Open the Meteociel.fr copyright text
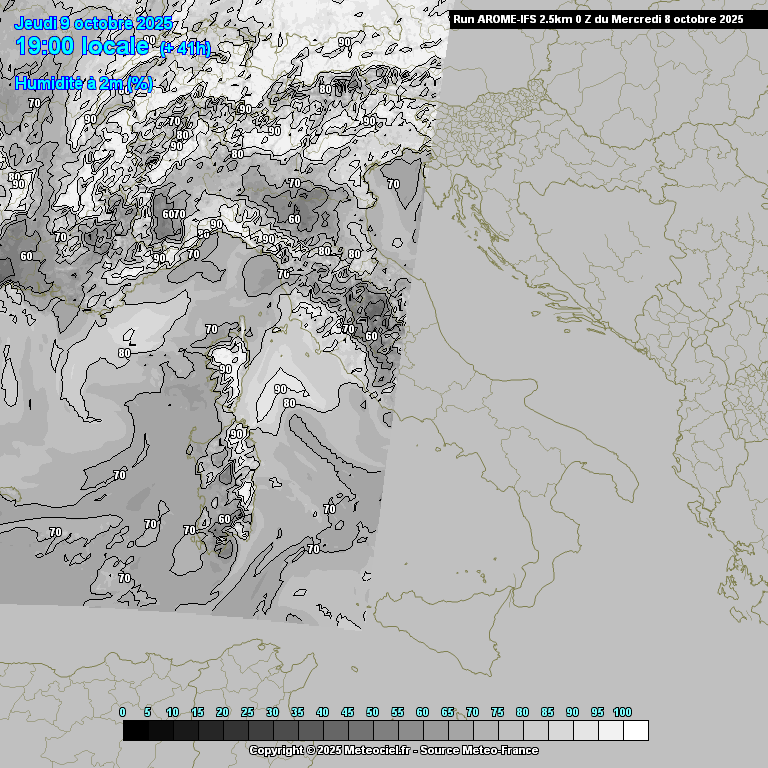The height and width of the screenshot is (768, 768). pyautogui.click(x=393, y=750)
